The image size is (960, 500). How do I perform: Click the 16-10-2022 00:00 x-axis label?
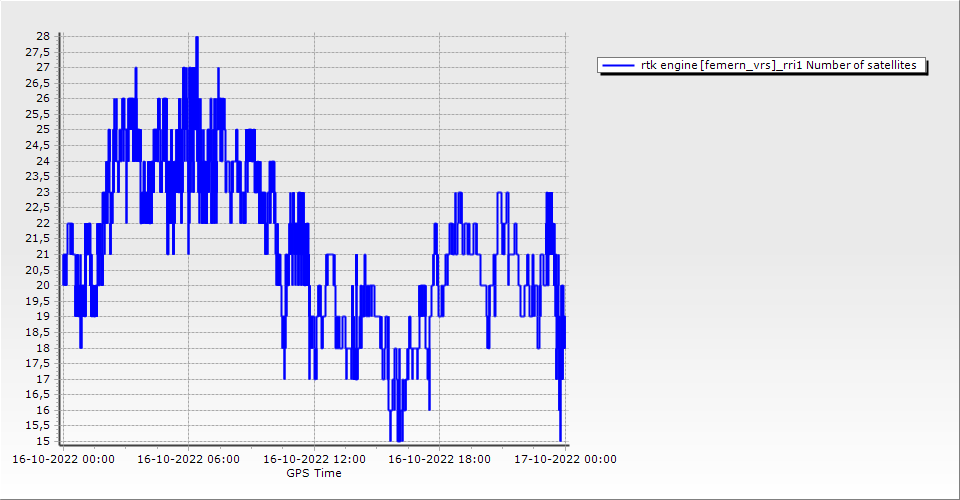tap(63, 460)
